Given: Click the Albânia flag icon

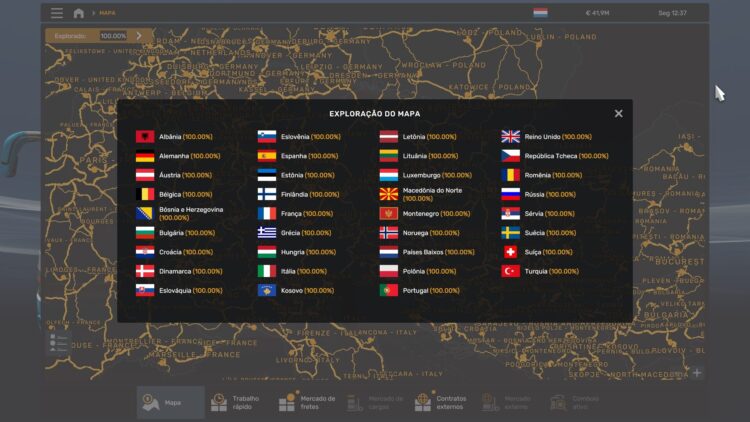Looking at the screenshot, I should 145,137.
